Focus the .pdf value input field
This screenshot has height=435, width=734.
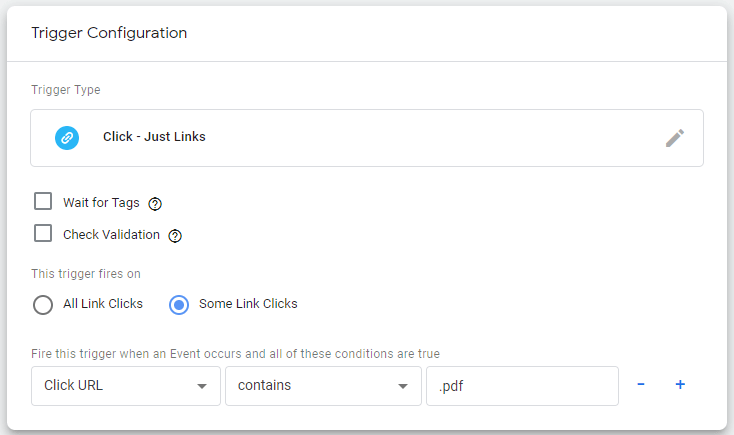point(522,386)
